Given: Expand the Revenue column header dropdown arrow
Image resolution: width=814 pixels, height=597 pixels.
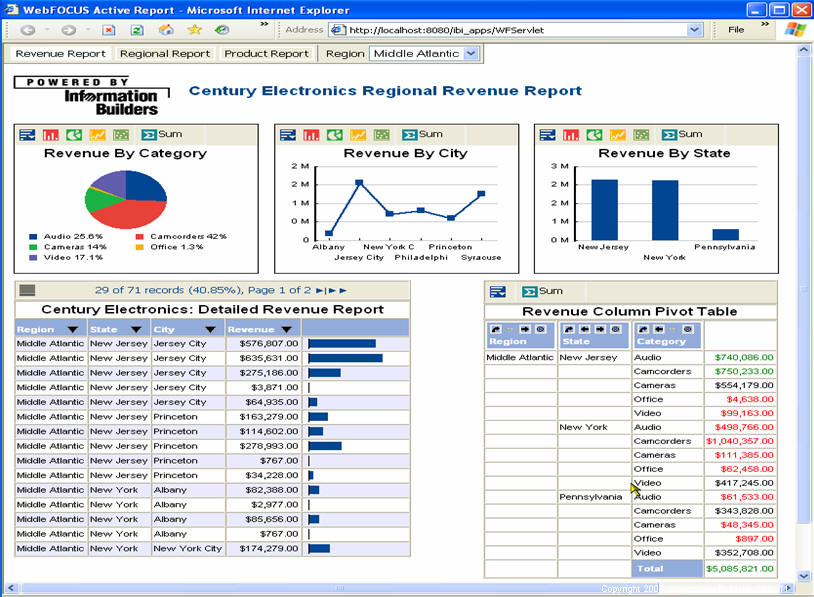Looking at the screenshot, I should (x=284, y=329).
